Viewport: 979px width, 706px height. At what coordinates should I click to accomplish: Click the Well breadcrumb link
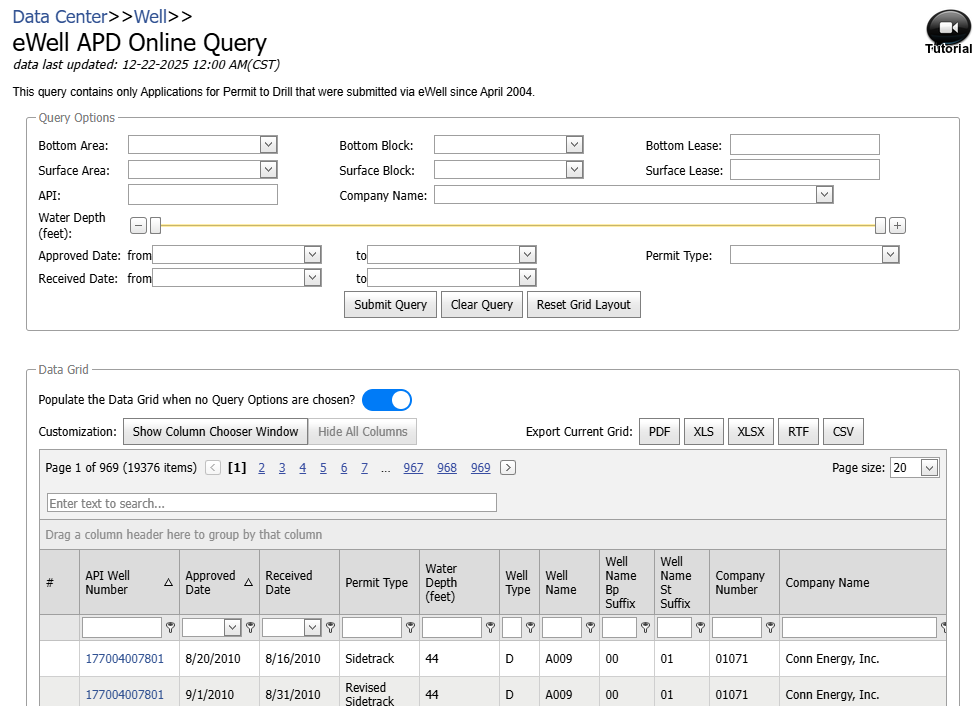[150, 16]
